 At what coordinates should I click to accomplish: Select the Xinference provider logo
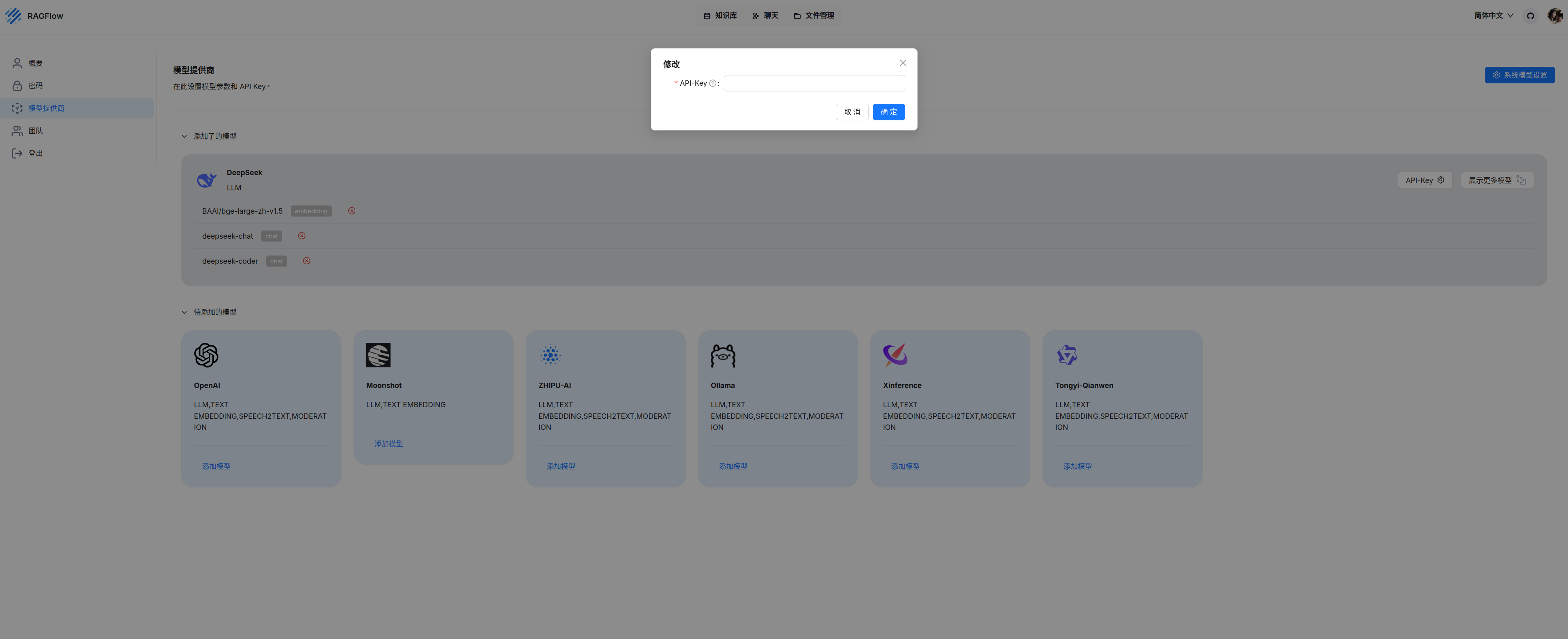(895, 355)
